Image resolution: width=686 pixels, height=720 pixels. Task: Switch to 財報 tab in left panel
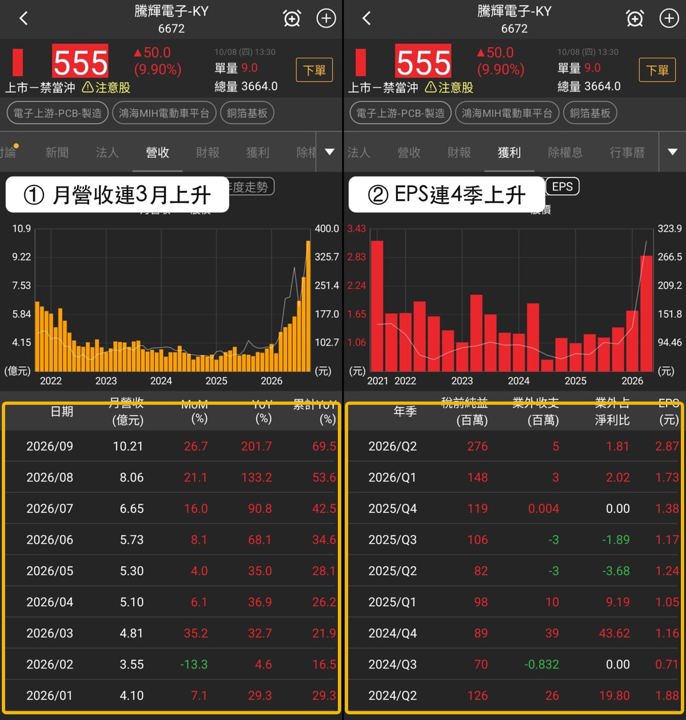click(x=208, y=152)
